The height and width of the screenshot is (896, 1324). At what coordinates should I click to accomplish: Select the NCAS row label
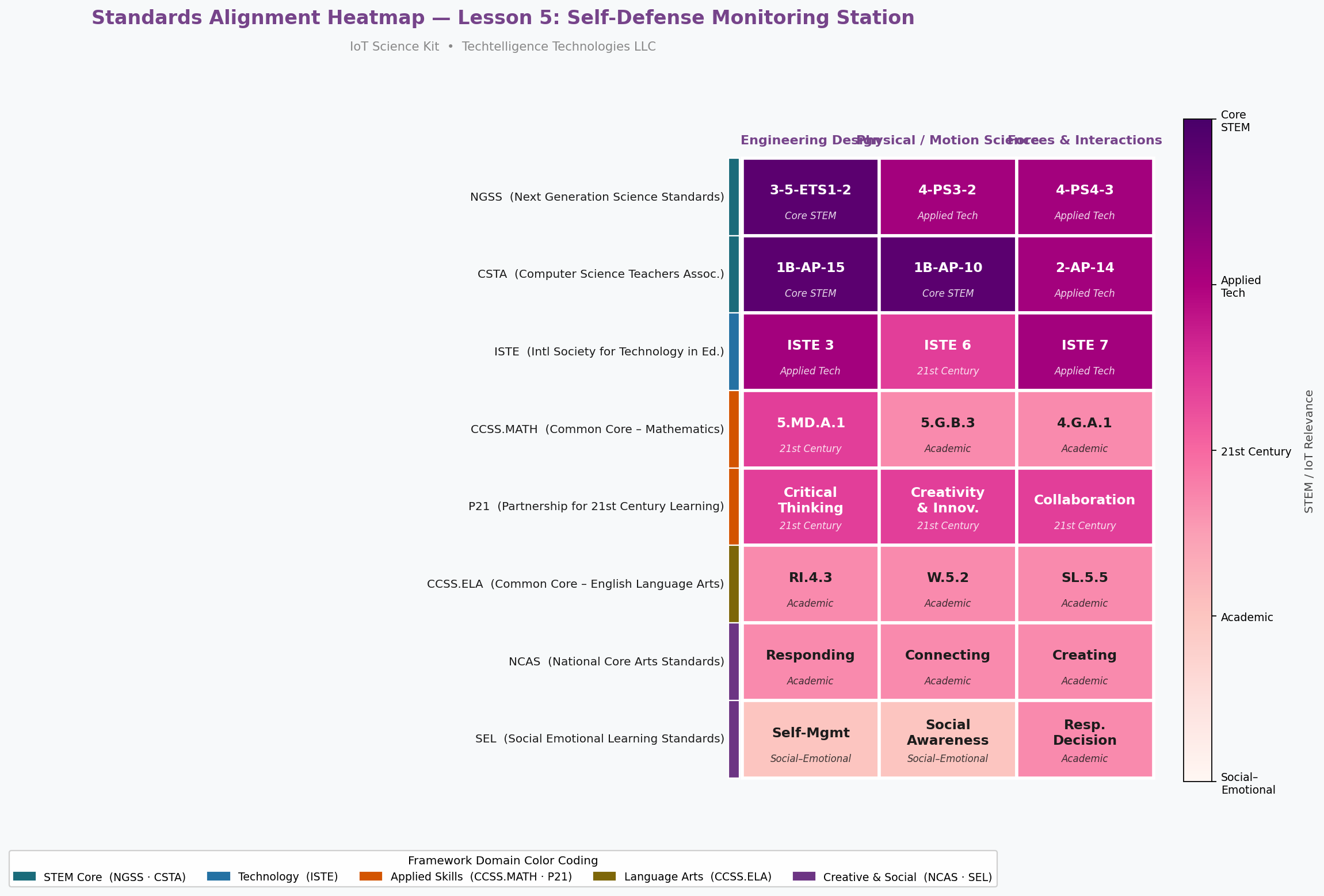tap(616, 661)
